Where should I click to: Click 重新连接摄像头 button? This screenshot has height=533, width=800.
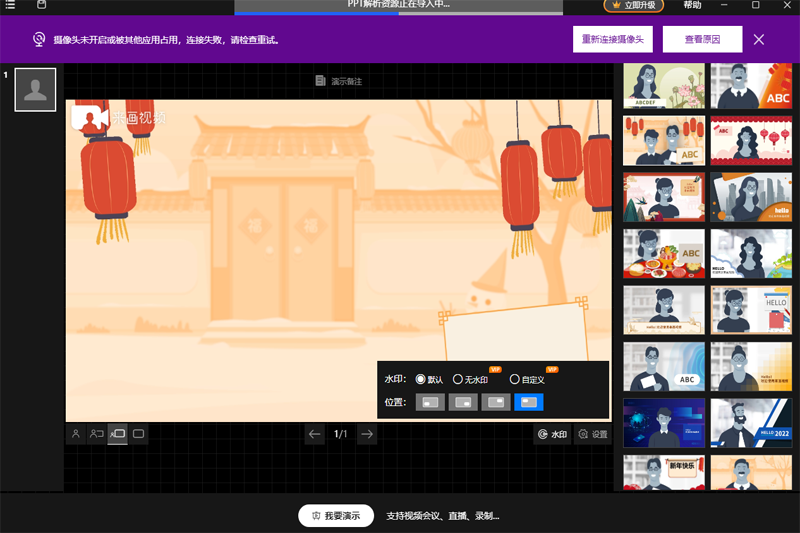coord(613,39)
